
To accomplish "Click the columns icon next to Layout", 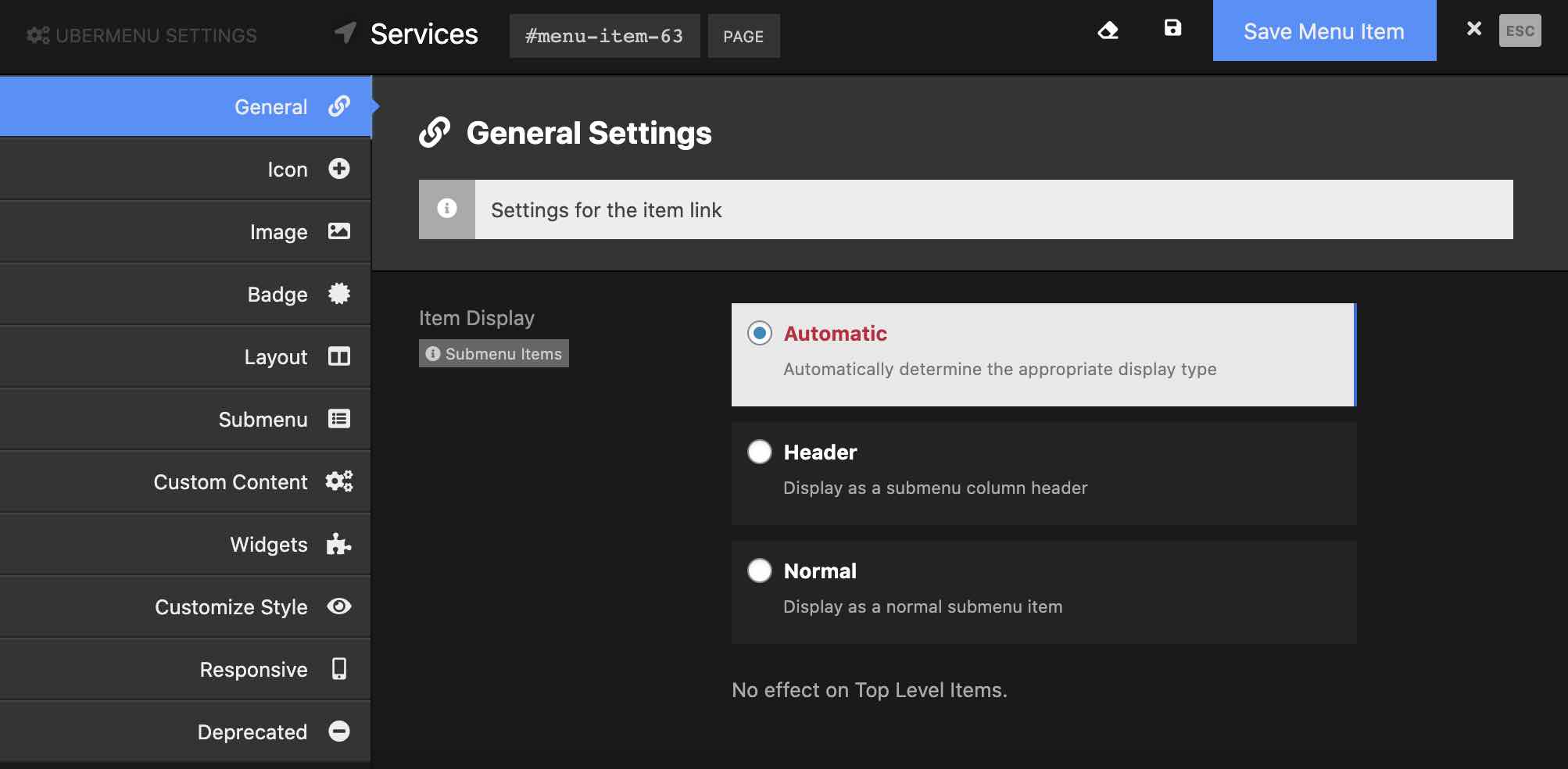I will (x=338, y=356).
